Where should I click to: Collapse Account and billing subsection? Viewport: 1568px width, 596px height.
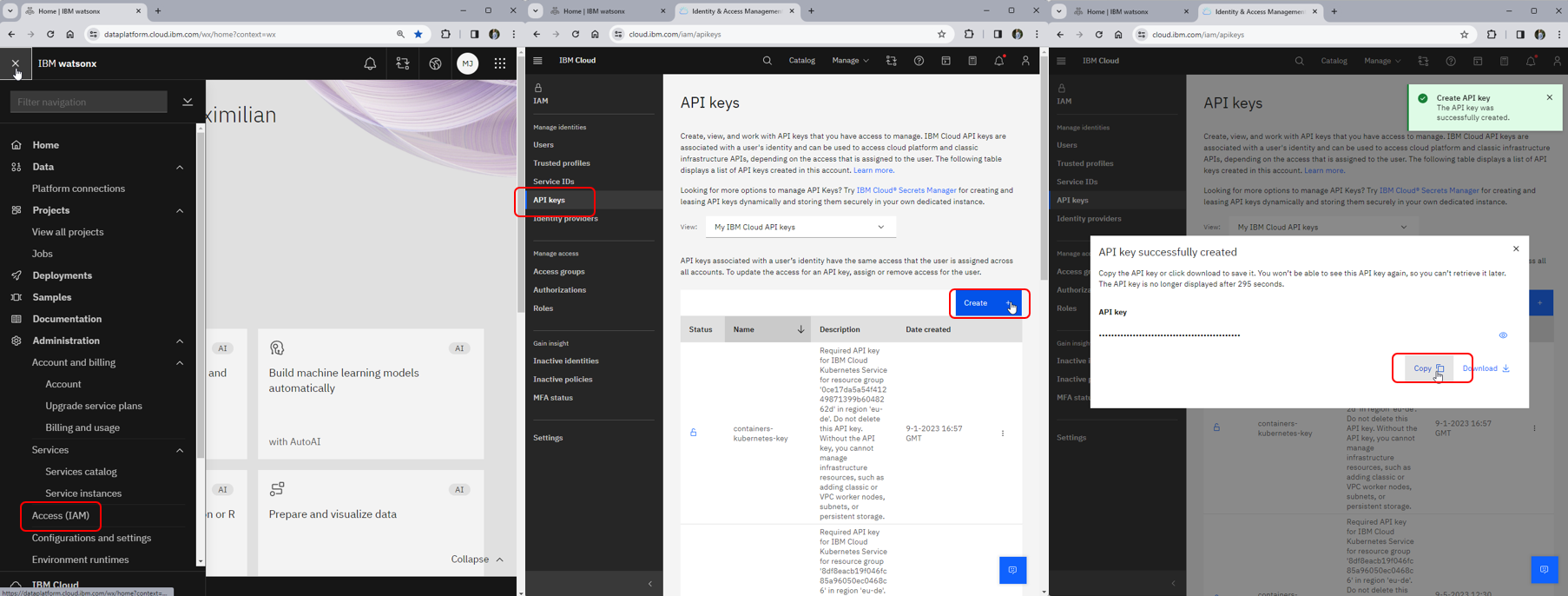click(x=180, y=362)
